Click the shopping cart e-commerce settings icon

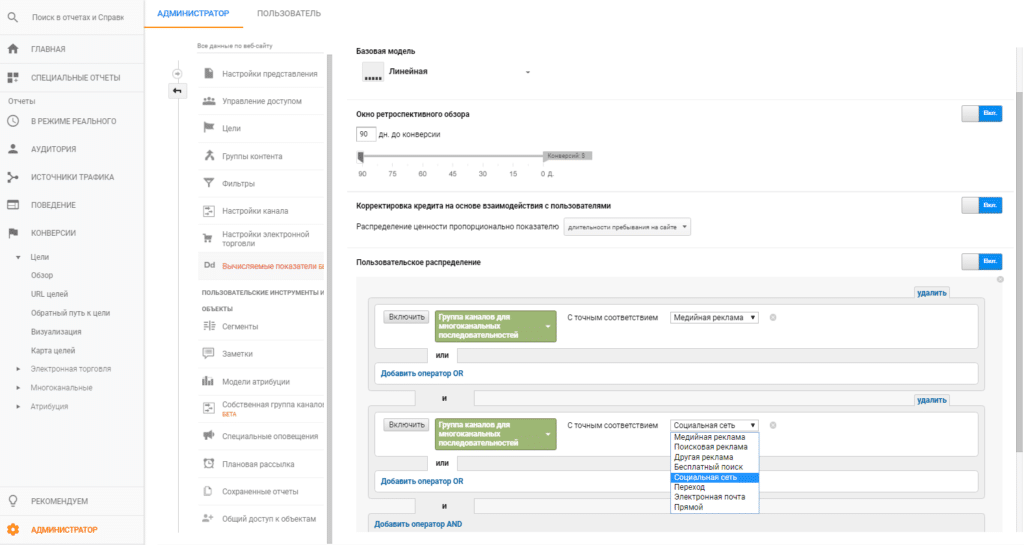click(x=208, y=238)
